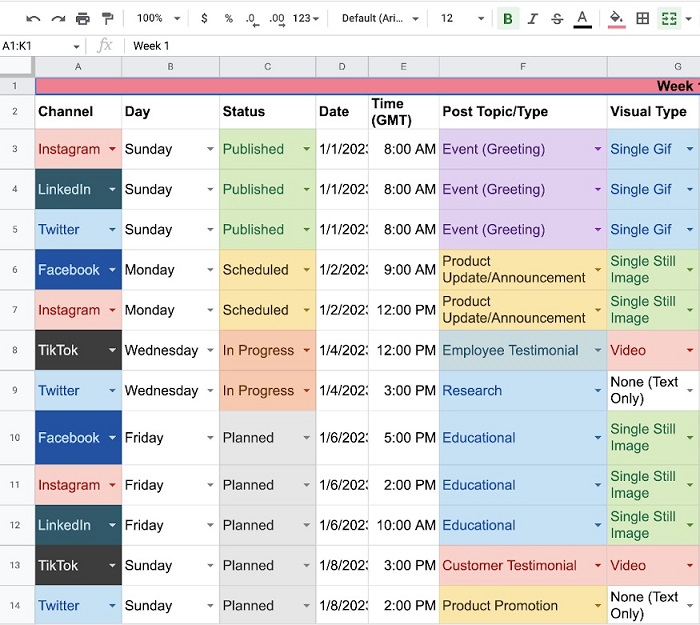Select the merged Week 1 title cell

click(x=367, y=86)
